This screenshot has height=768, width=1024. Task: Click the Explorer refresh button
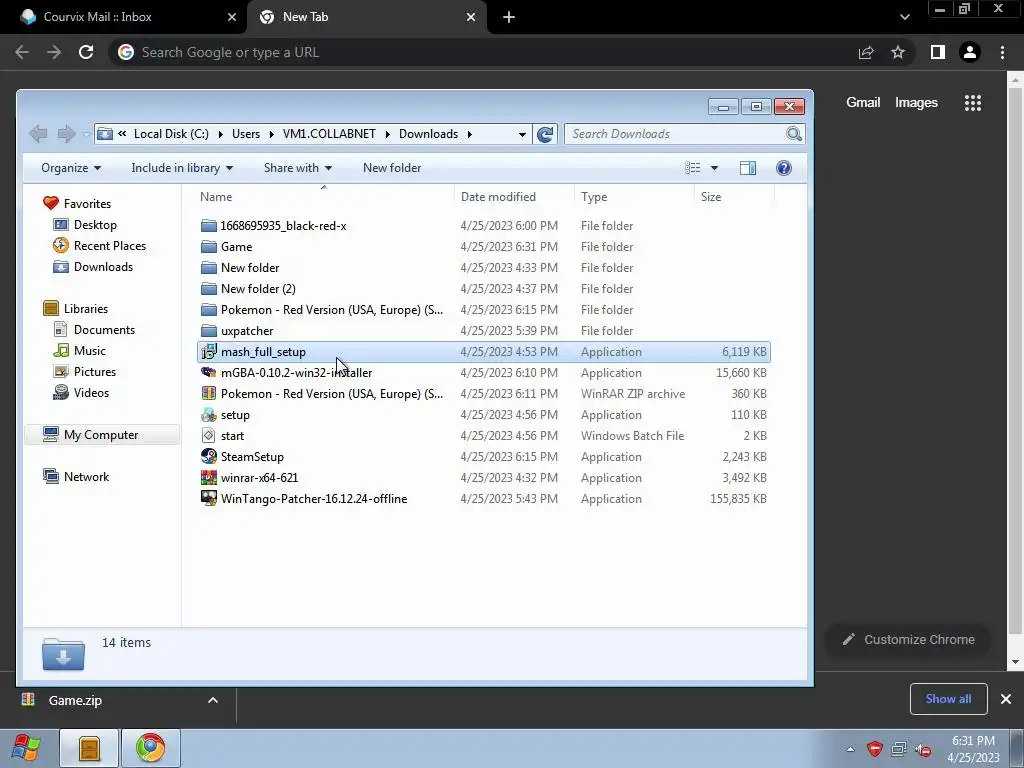545,134
